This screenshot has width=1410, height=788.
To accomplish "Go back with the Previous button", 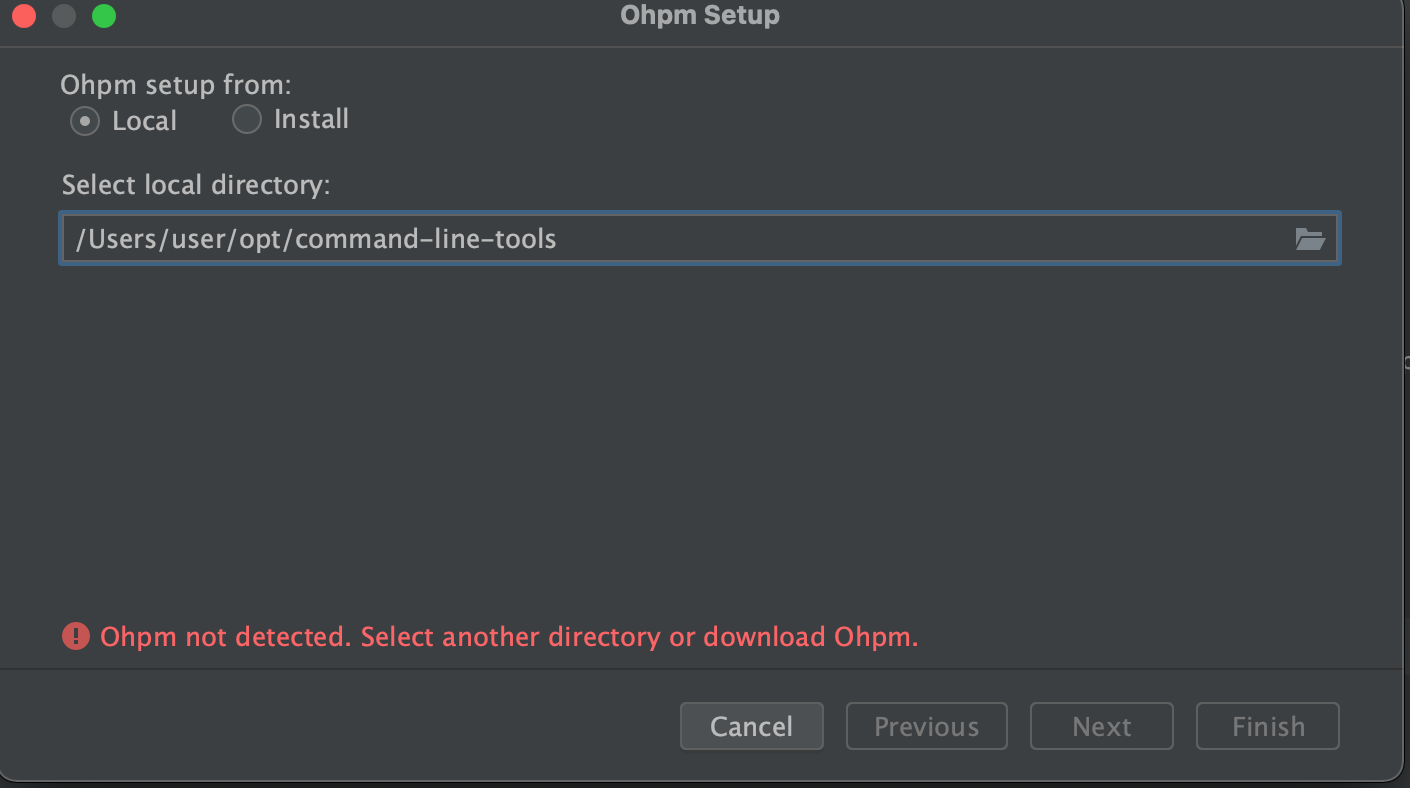I will pyautogui.click(x=927, y=726).
